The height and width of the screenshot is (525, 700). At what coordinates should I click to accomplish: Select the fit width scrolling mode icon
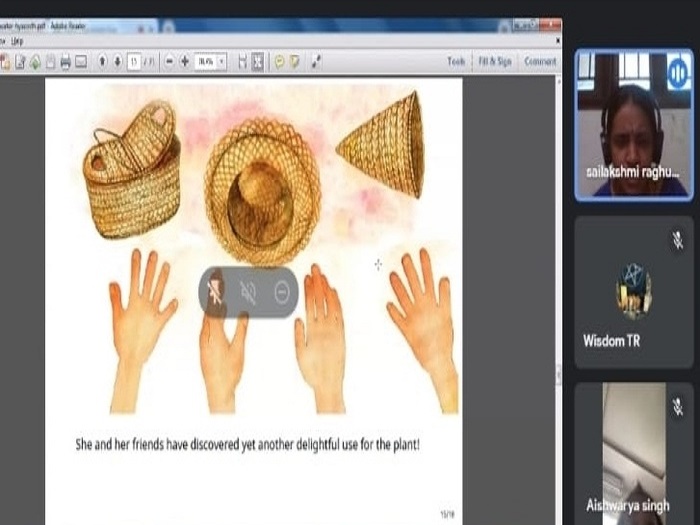tap(242, 62)
